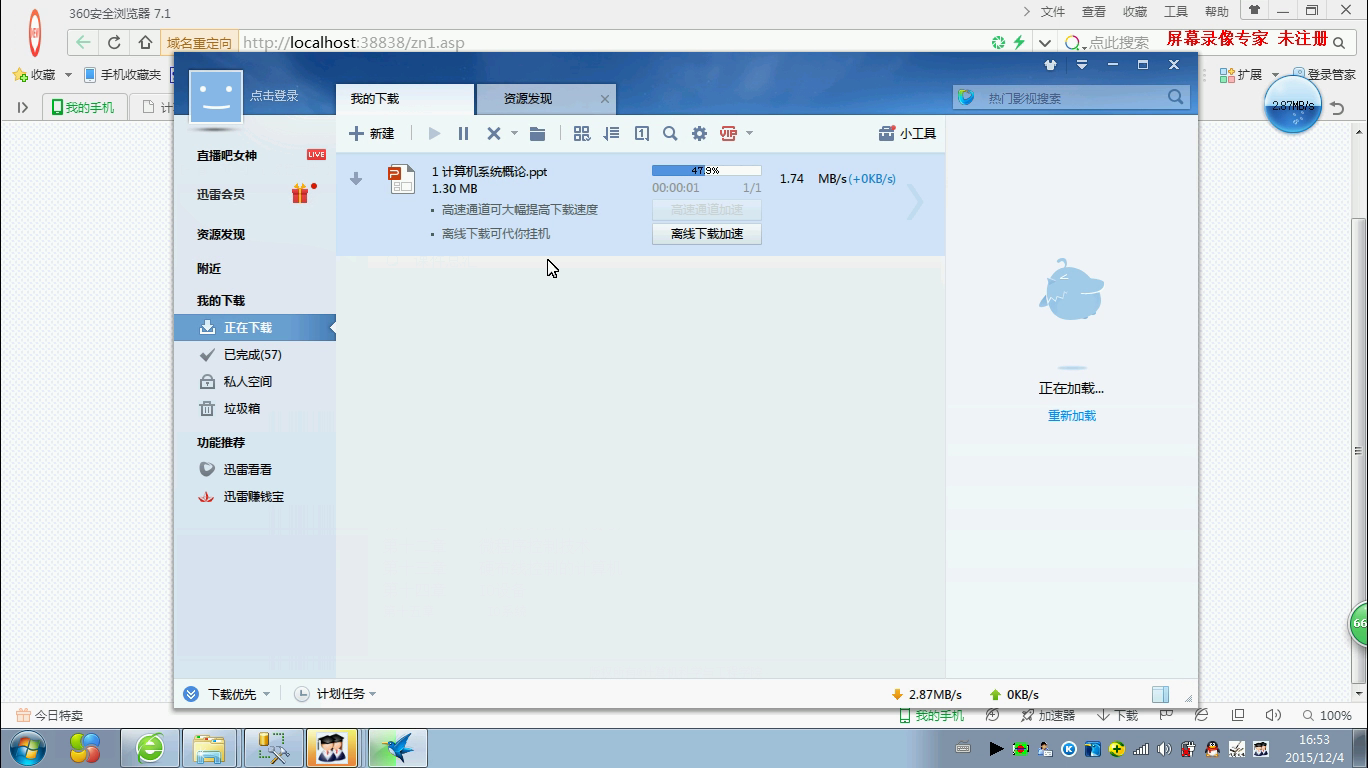Open the 帮助 menu in the browser
This screenshot has width=1368, height=768.
1217,12
